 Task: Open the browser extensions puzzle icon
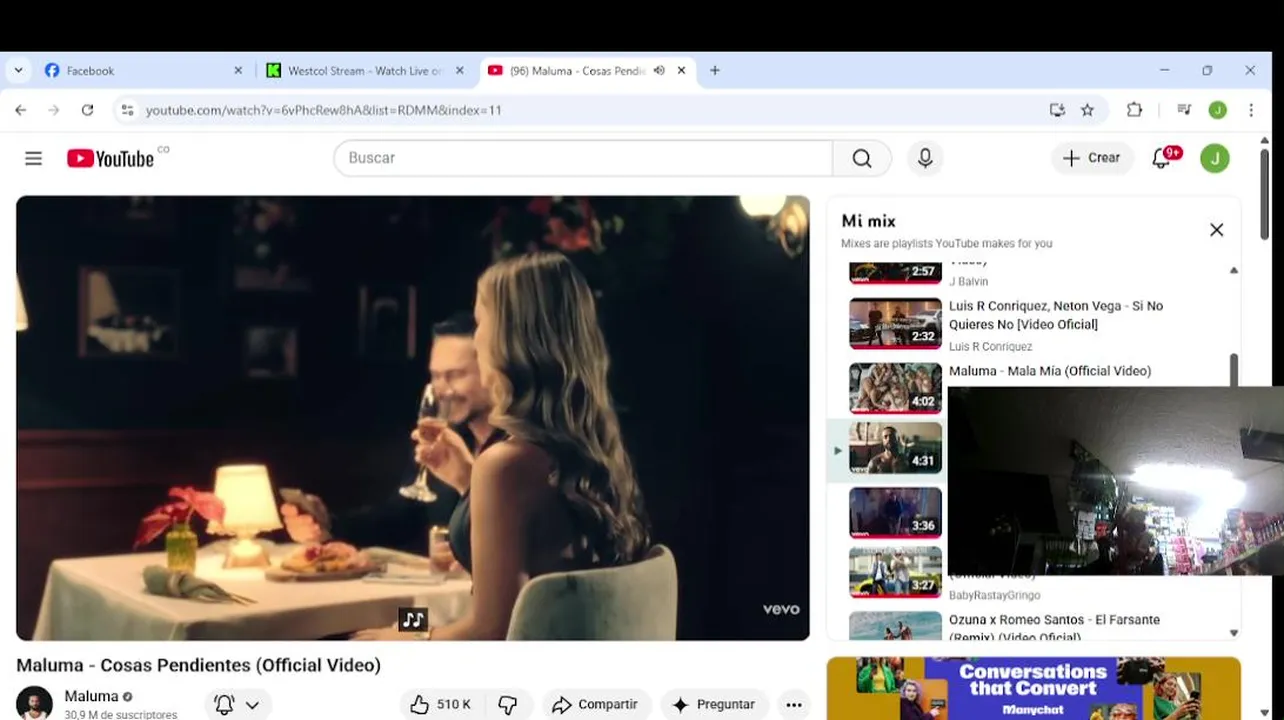[x=1134, y=110]
